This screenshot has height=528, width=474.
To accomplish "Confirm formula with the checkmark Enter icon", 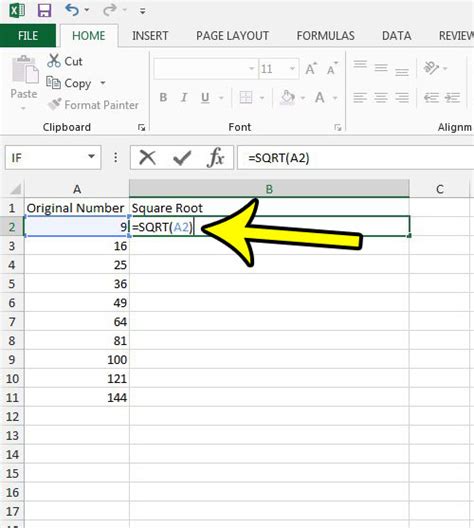I will point(182,158).
